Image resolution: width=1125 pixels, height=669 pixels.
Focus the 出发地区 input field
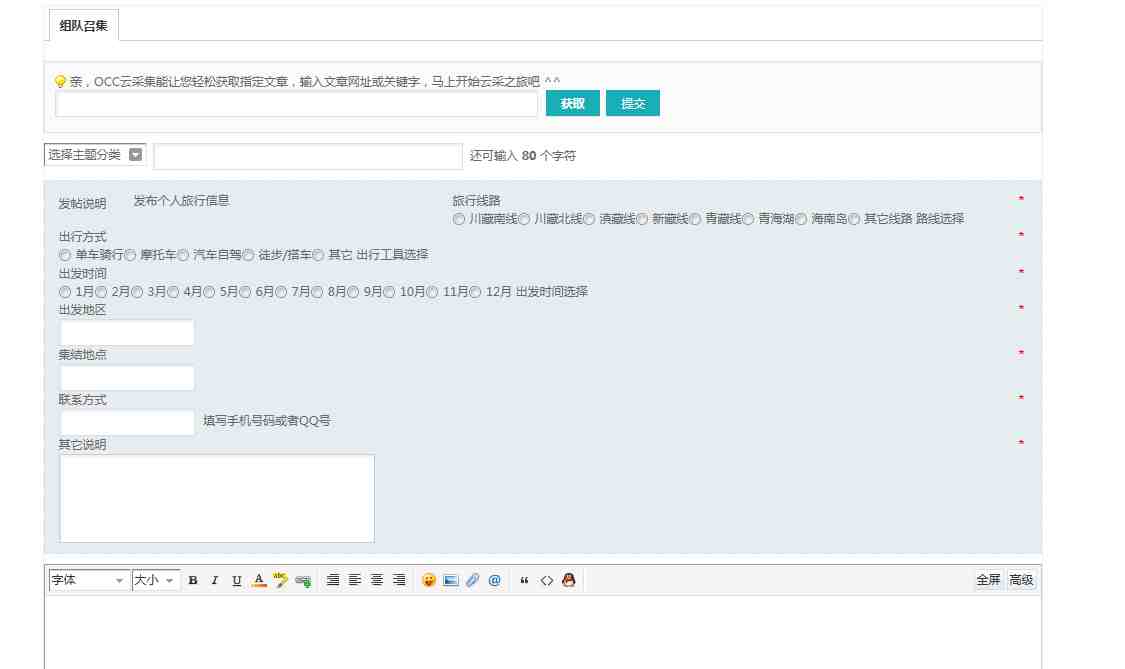tap(127, 333)
